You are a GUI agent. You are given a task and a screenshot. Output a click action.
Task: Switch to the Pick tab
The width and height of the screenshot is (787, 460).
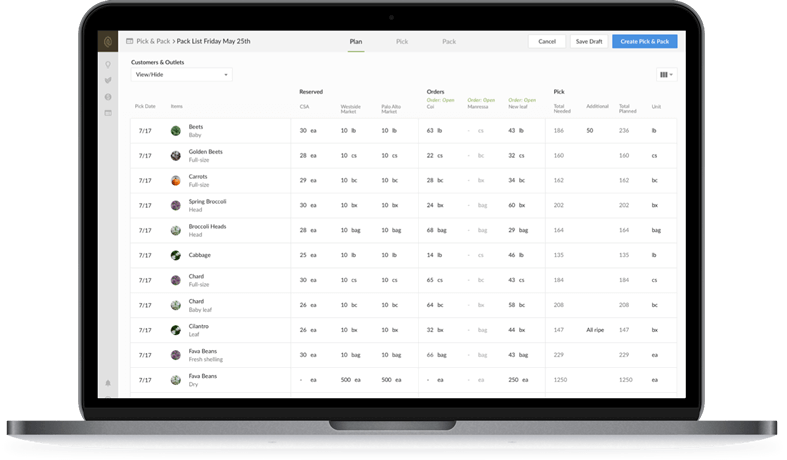point(402,42)
